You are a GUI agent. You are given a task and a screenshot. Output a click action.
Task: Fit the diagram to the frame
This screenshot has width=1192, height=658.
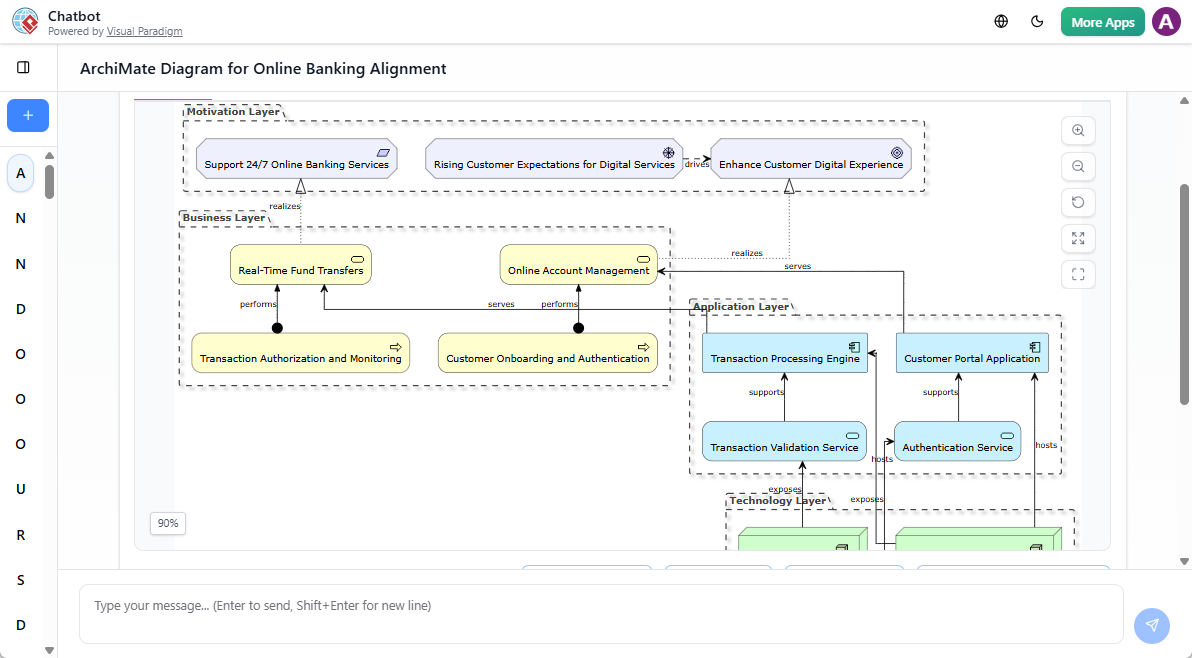(1077, 274)
